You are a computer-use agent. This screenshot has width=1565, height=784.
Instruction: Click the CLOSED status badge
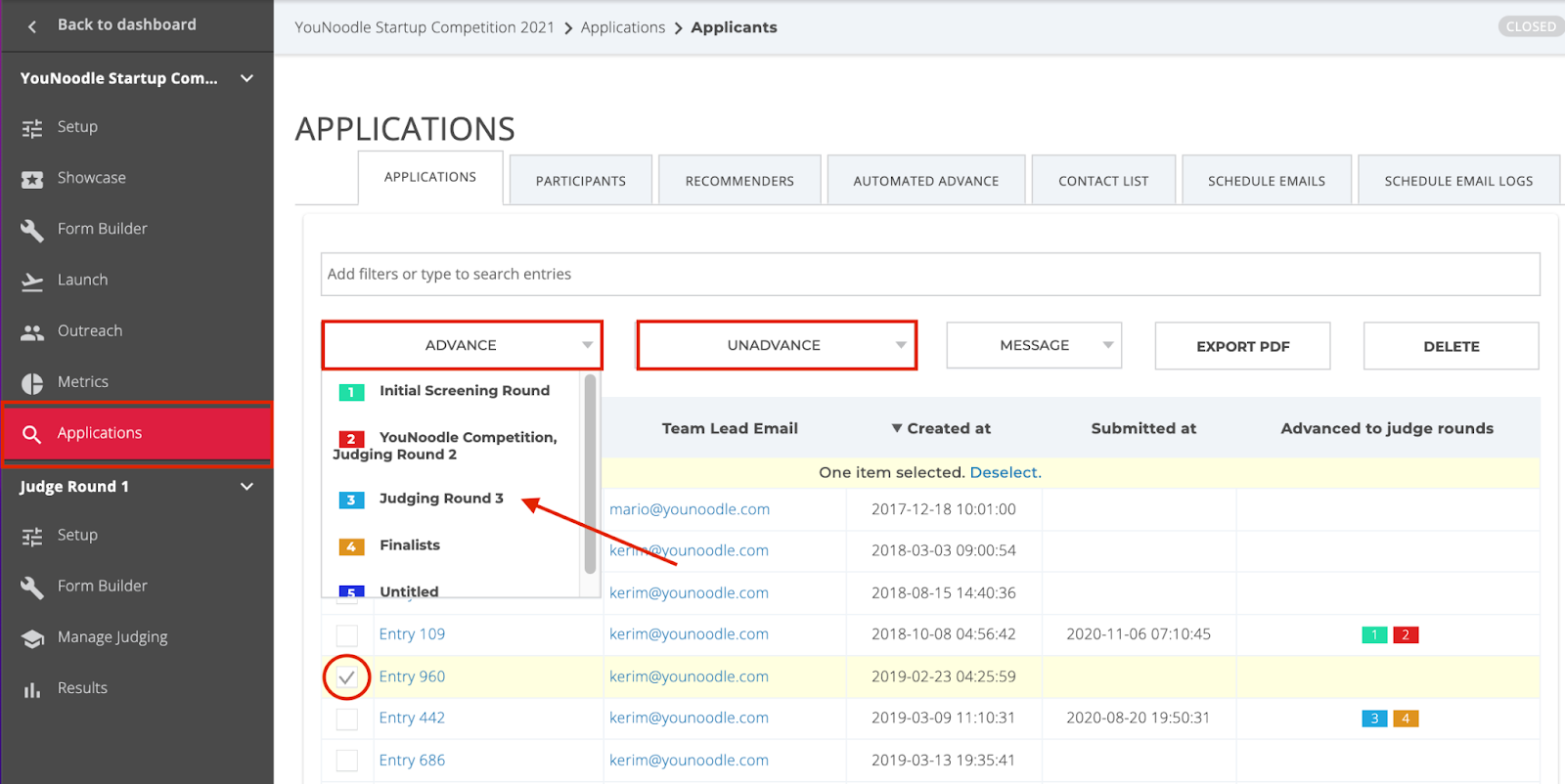tap(1531, 26)
